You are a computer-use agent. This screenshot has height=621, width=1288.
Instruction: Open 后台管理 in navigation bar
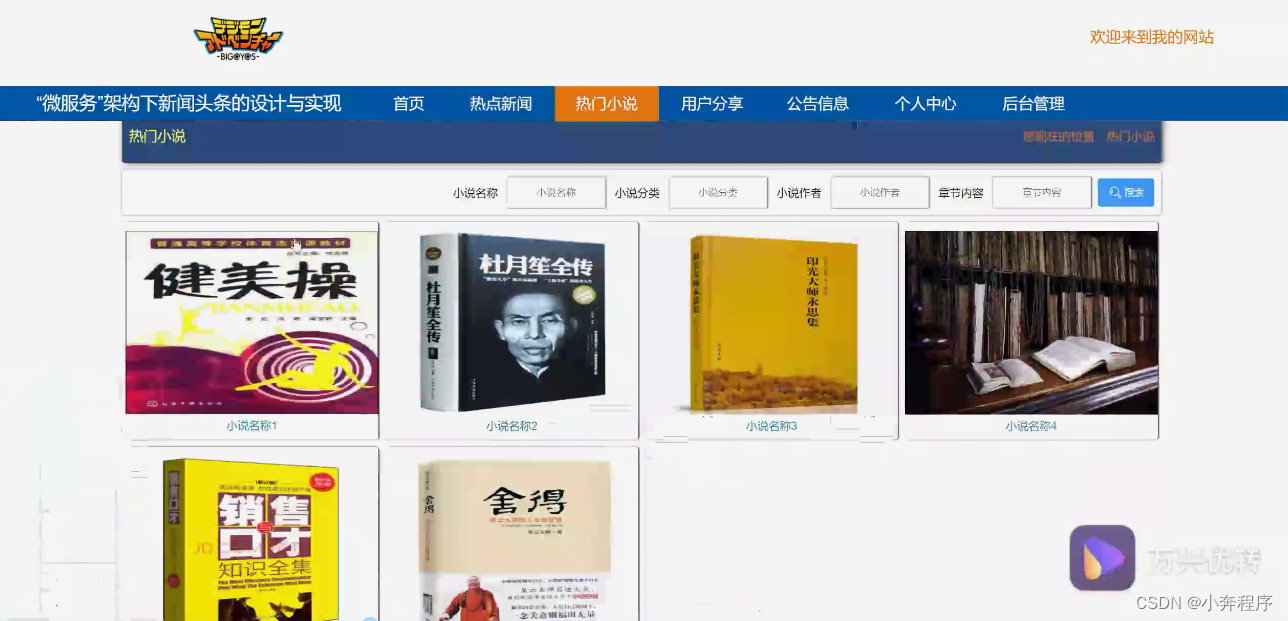point(1033,103)
